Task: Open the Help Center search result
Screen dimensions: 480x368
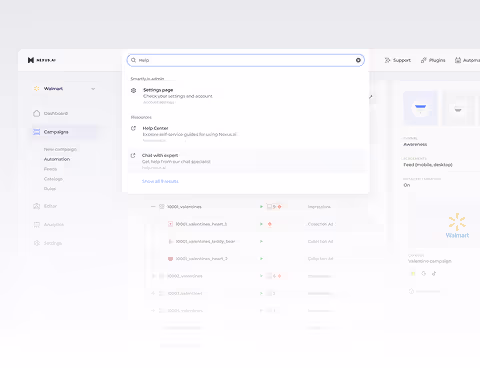Action: tap(247, 134)
